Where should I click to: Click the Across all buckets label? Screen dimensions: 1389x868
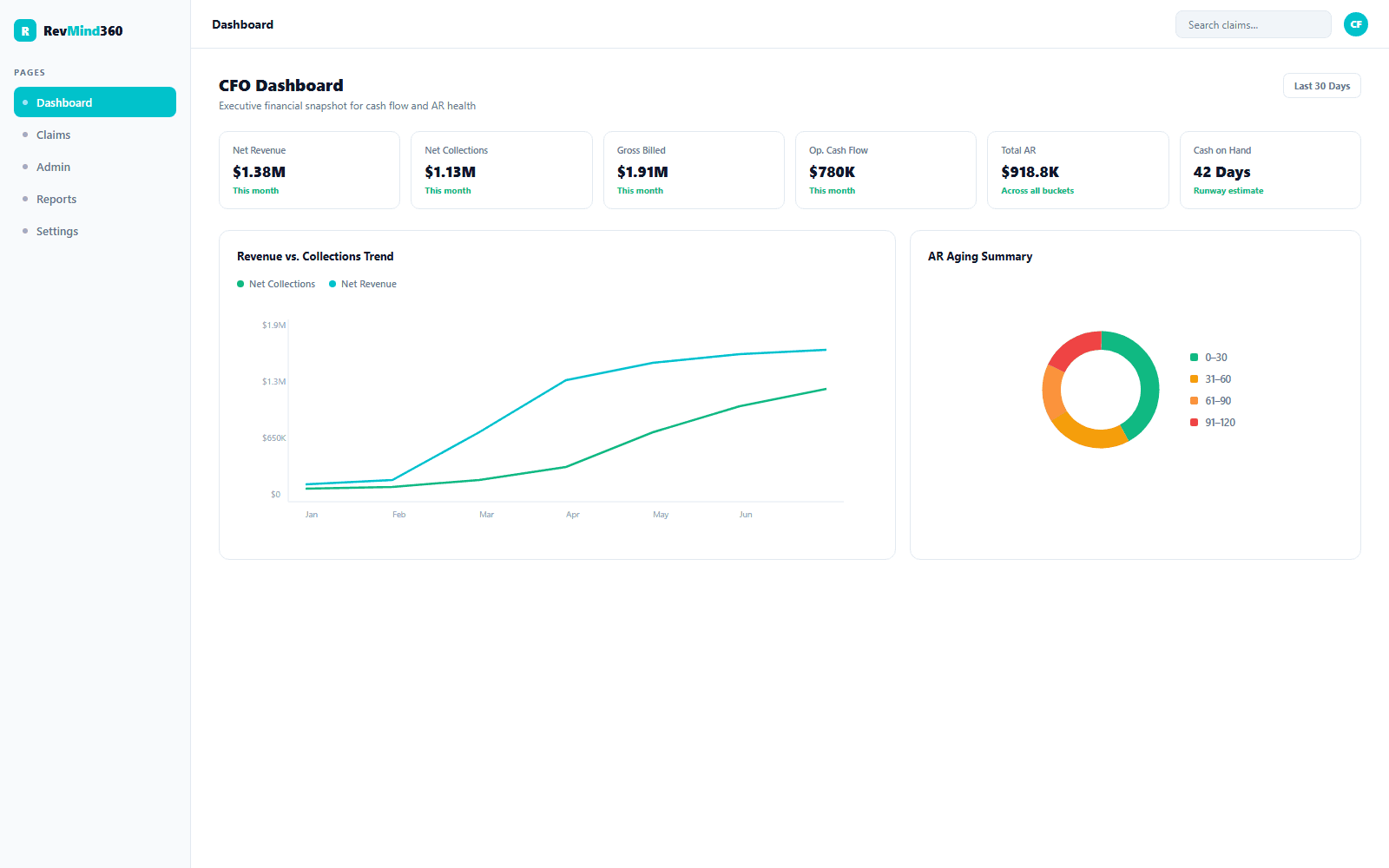pos(1037,191)
